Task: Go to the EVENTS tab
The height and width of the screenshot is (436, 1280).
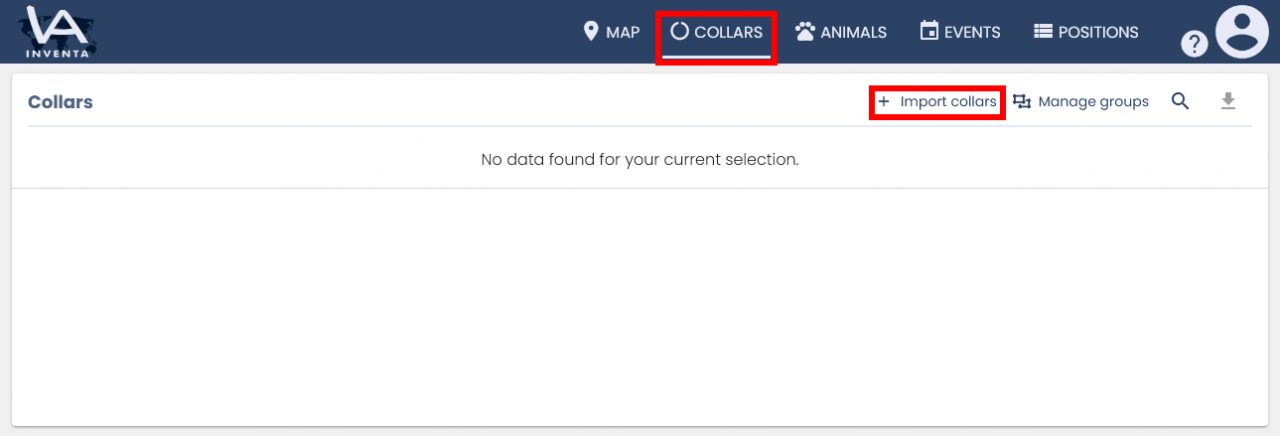Action: click(x=972, y=32)
